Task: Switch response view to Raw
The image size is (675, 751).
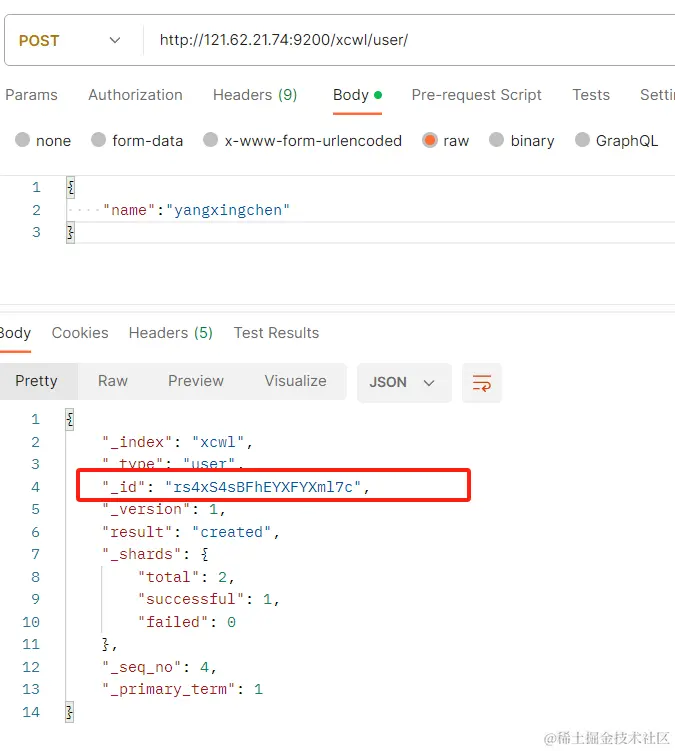Action: click(x=113, y=381)
